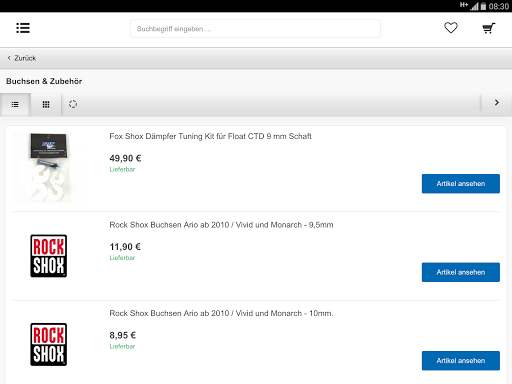Viewport: 512px width, 384px height.
Task: View article for Rock Shox 10mm bushings
Action: point(461,361)
